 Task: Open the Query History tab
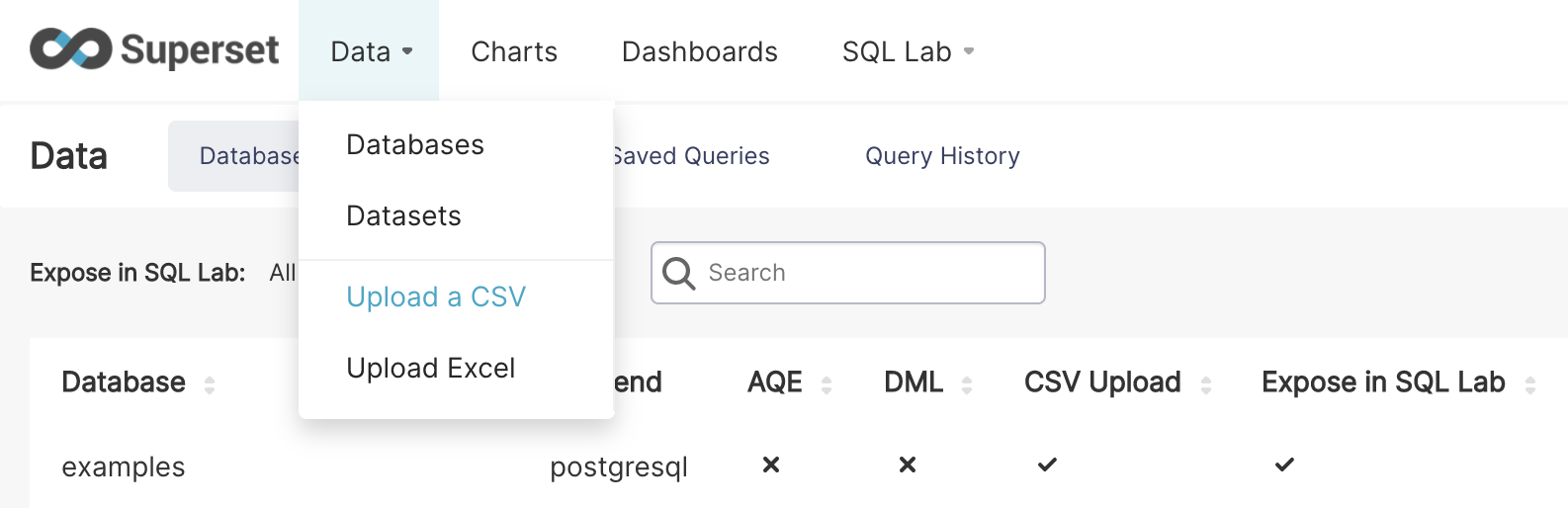[942, 156]
